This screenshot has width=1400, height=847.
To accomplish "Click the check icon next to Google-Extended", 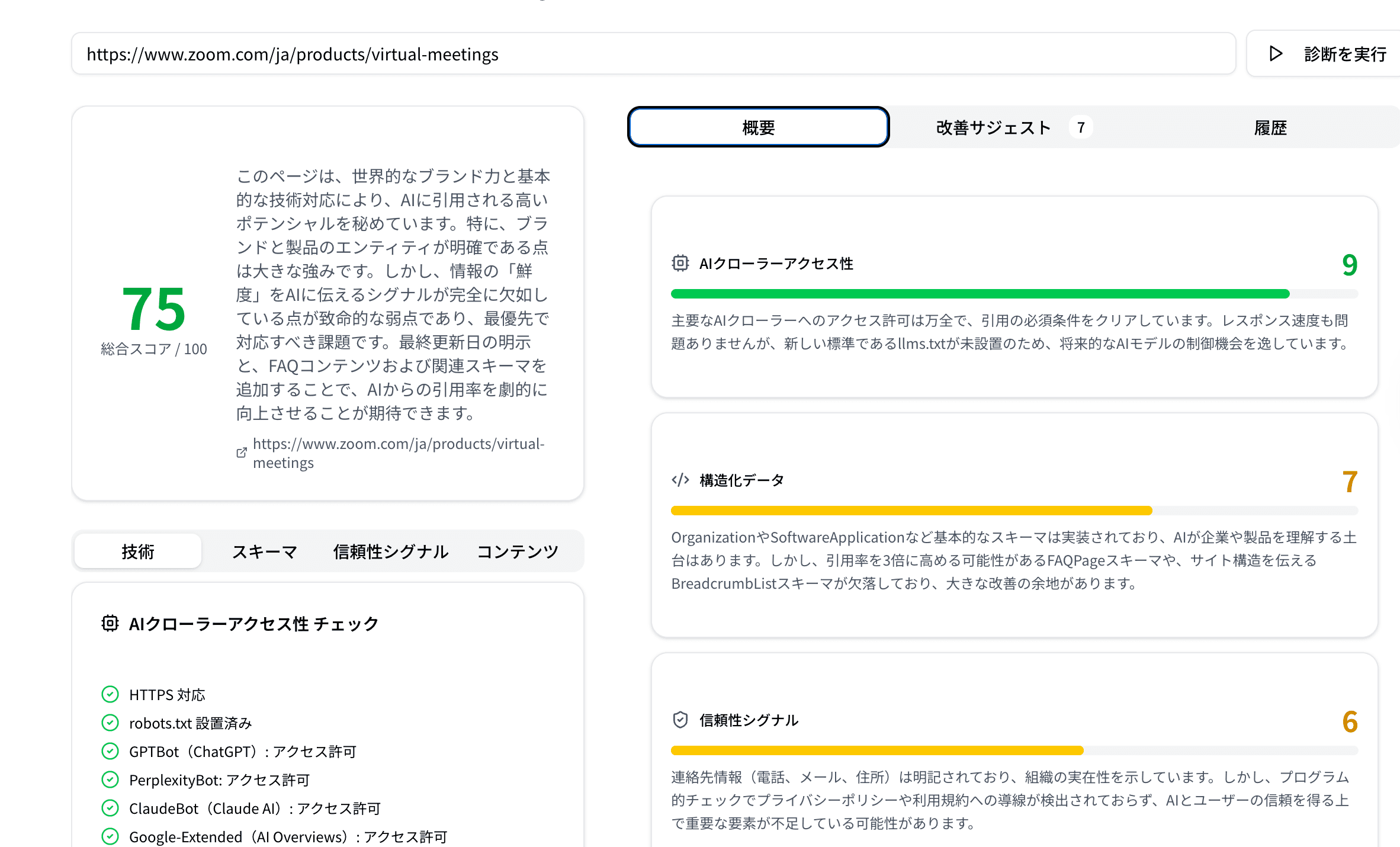I will (110, 836).
